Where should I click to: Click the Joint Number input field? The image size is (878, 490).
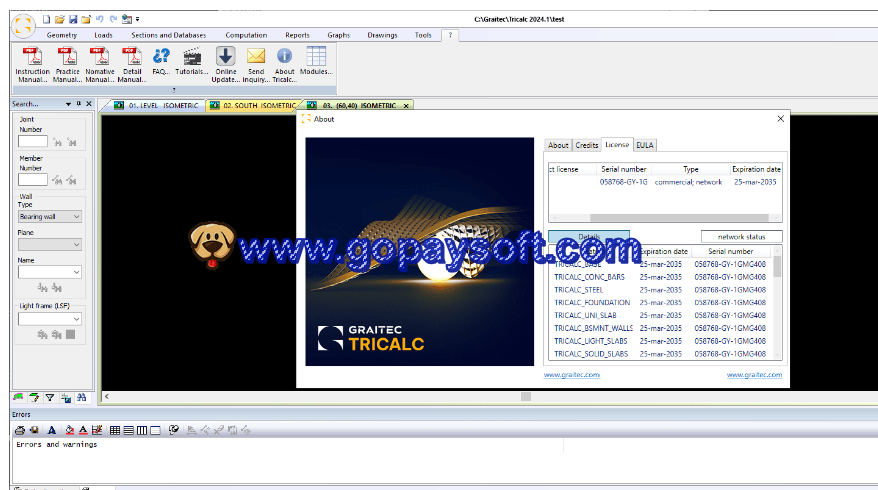(32, 141)
